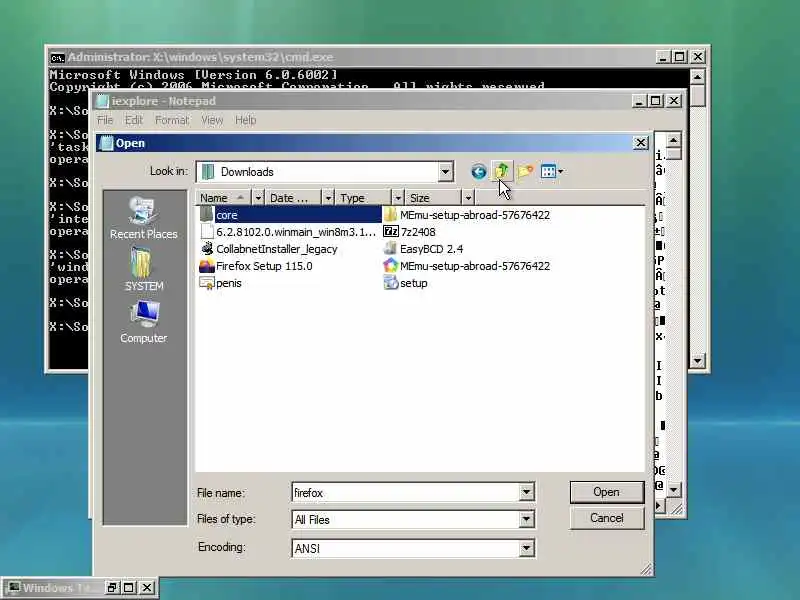Viewport: 800px width, 600px height.
Task: Select Computer in sidebar
Action: (143, 322)
